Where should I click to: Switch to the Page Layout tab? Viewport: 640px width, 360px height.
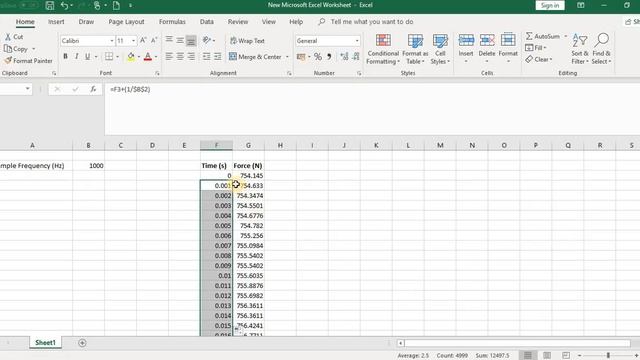[126, 22]
